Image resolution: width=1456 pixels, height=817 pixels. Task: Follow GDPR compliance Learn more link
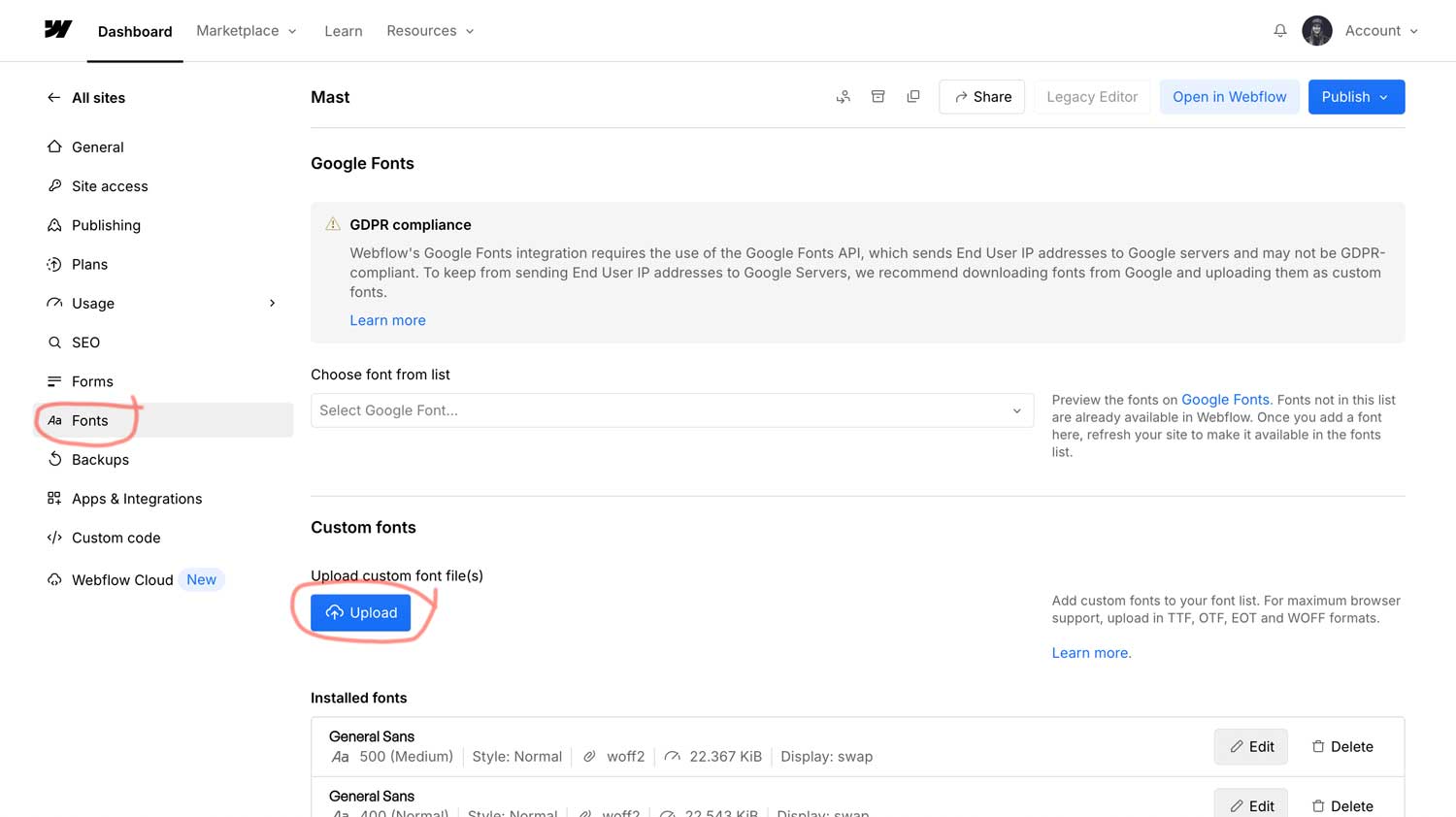(x=387, y=320)
